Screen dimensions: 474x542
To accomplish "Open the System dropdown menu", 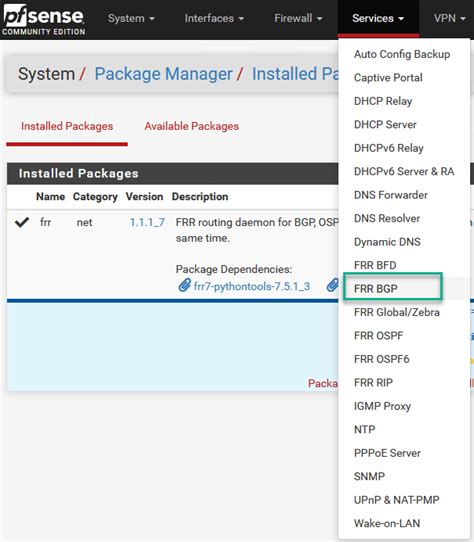I will pos(131,18).
